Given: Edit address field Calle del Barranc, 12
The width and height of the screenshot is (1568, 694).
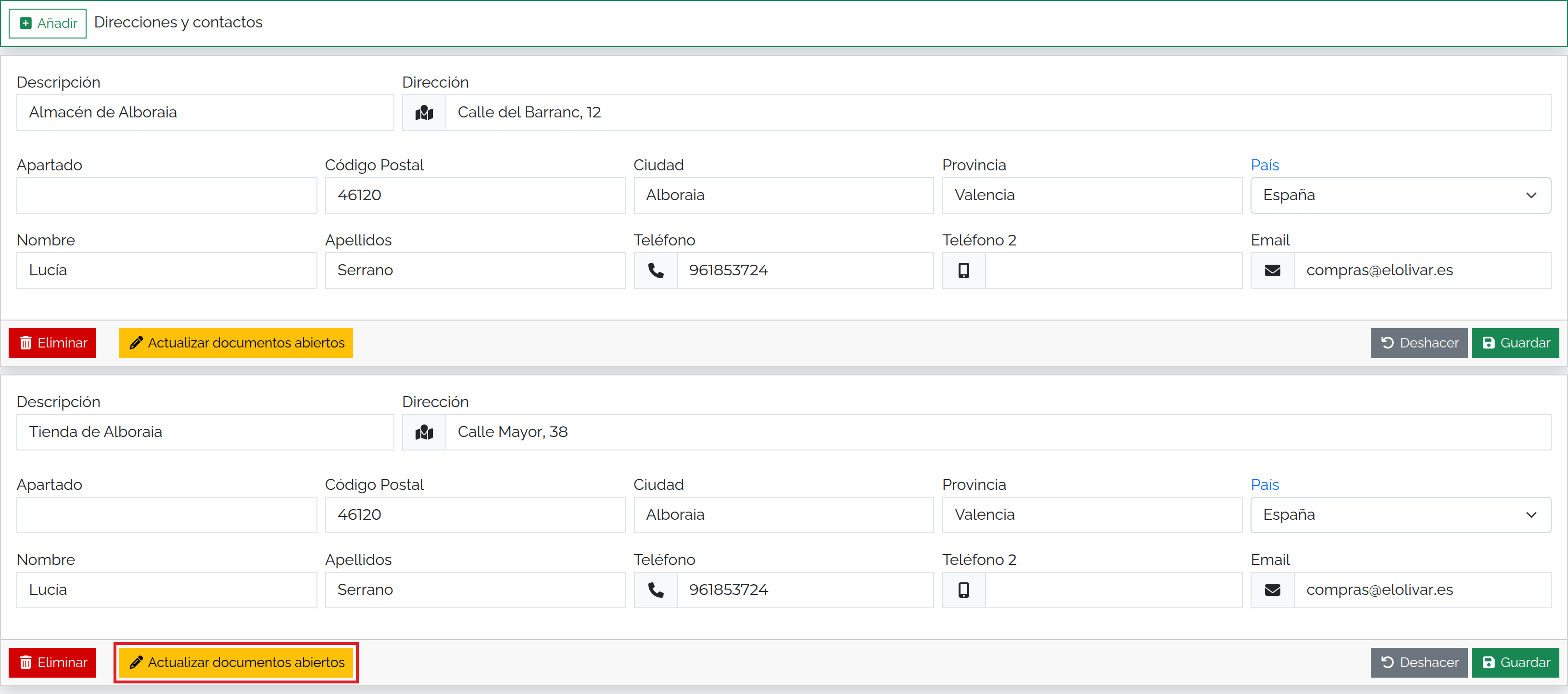Looking at the screenshot, I should (998, 113).
